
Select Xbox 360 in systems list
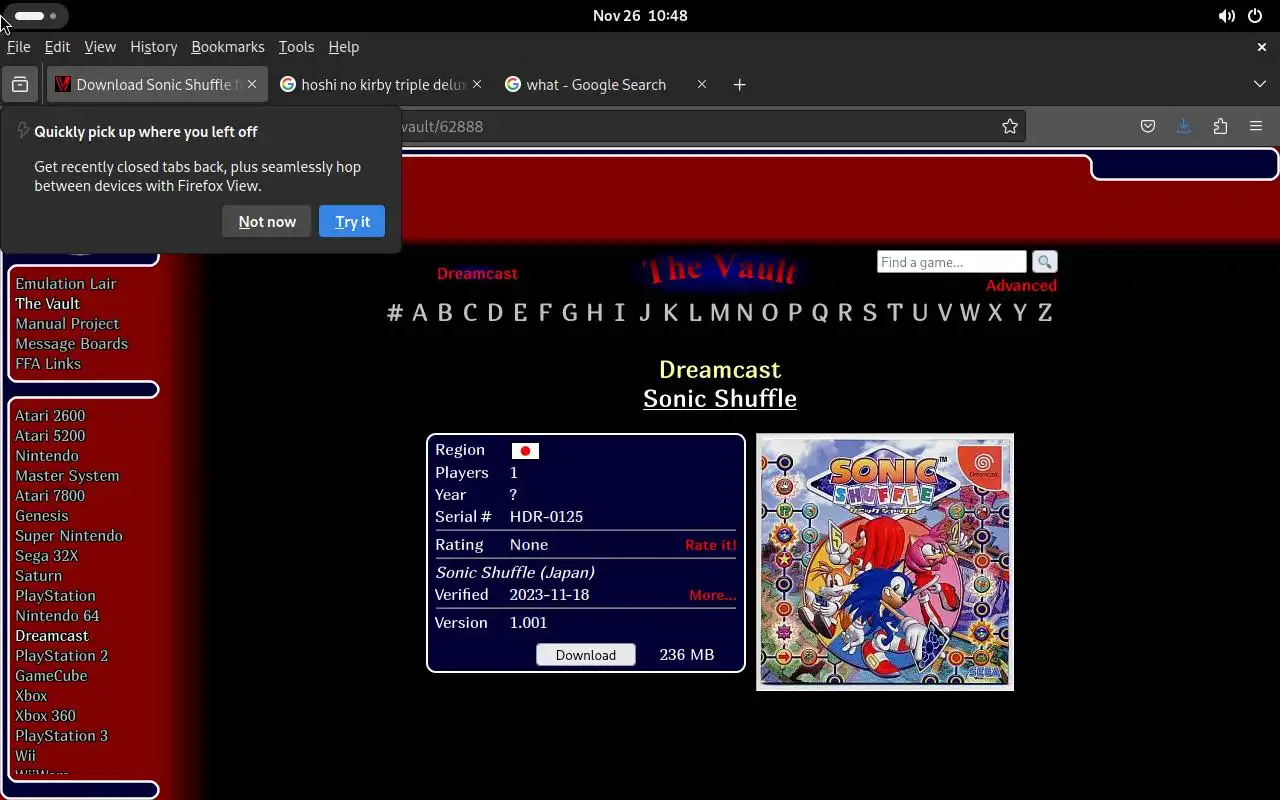(45, 716)
